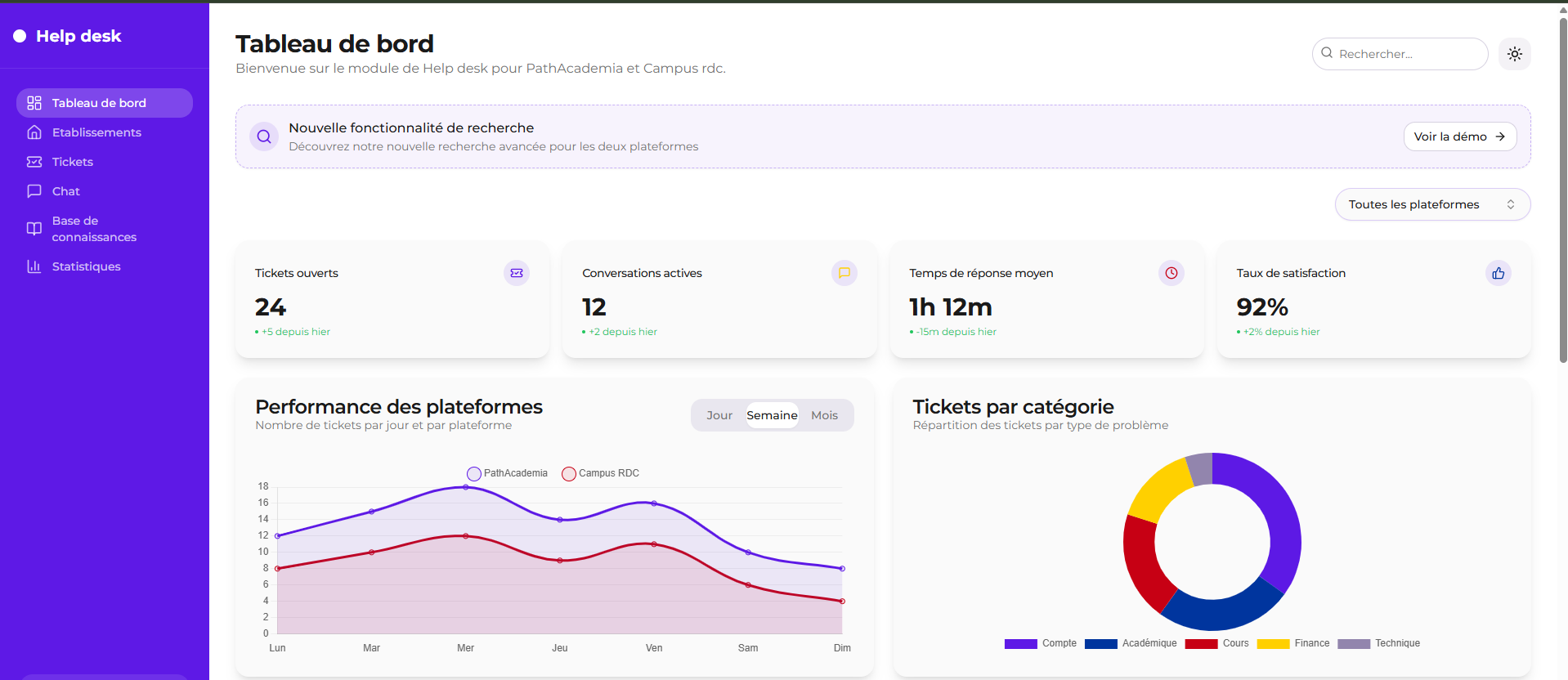Select the Mois tab in performance chart
Screen dimensions: 1568x680
click(824, 415)
